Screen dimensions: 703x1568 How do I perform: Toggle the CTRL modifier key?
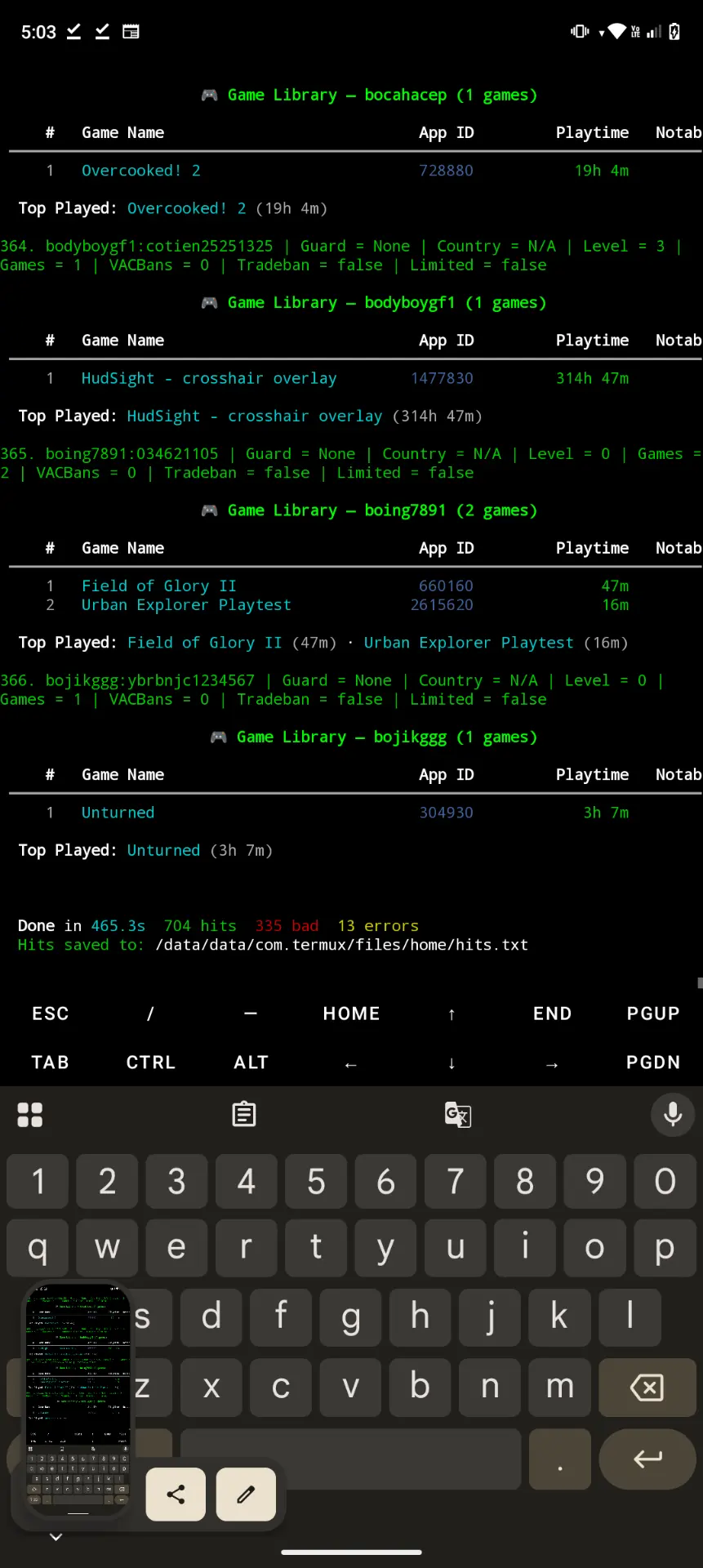click(x=151, y=1062)
